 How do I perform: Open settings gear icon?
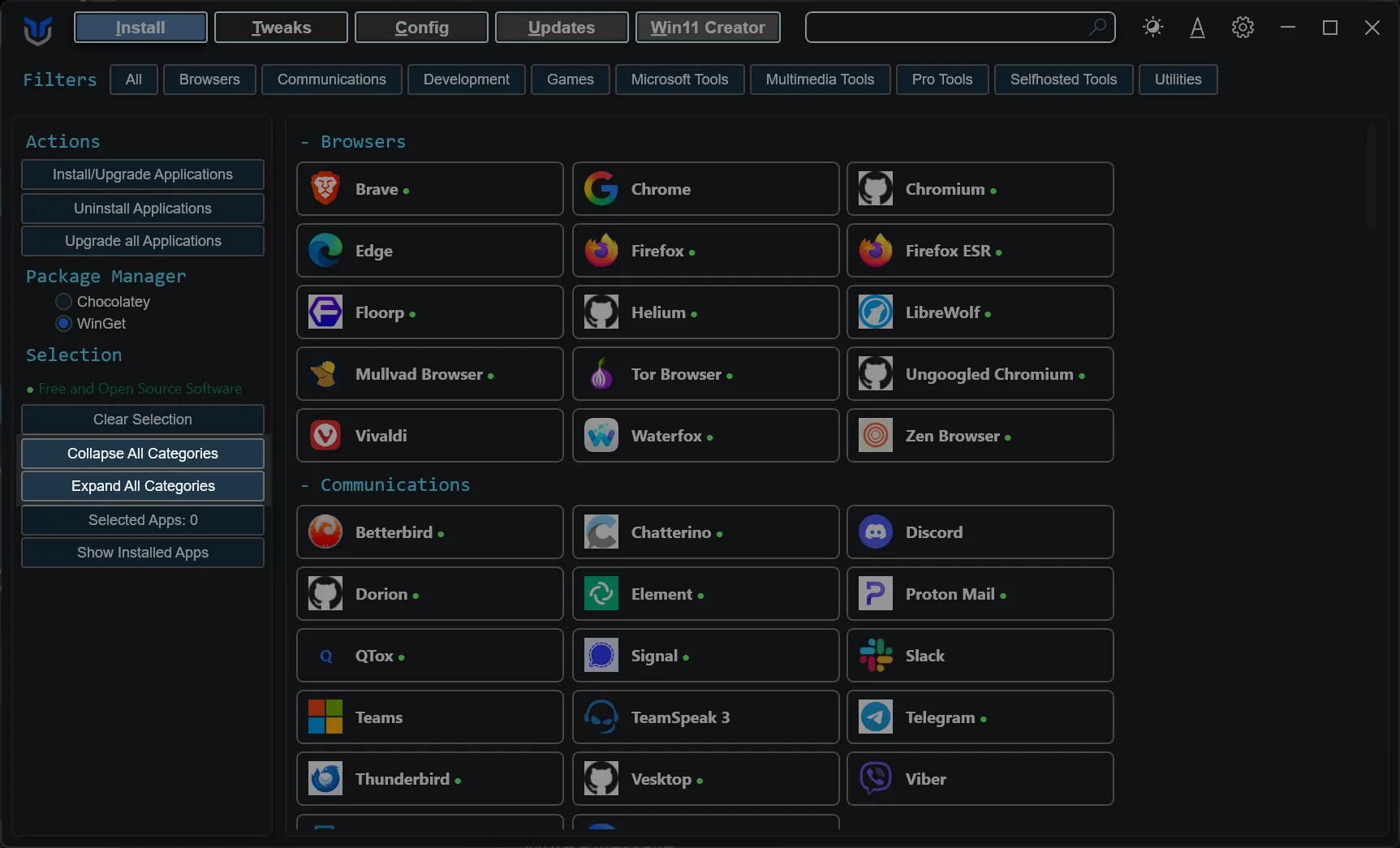(x=1243, y=27)
